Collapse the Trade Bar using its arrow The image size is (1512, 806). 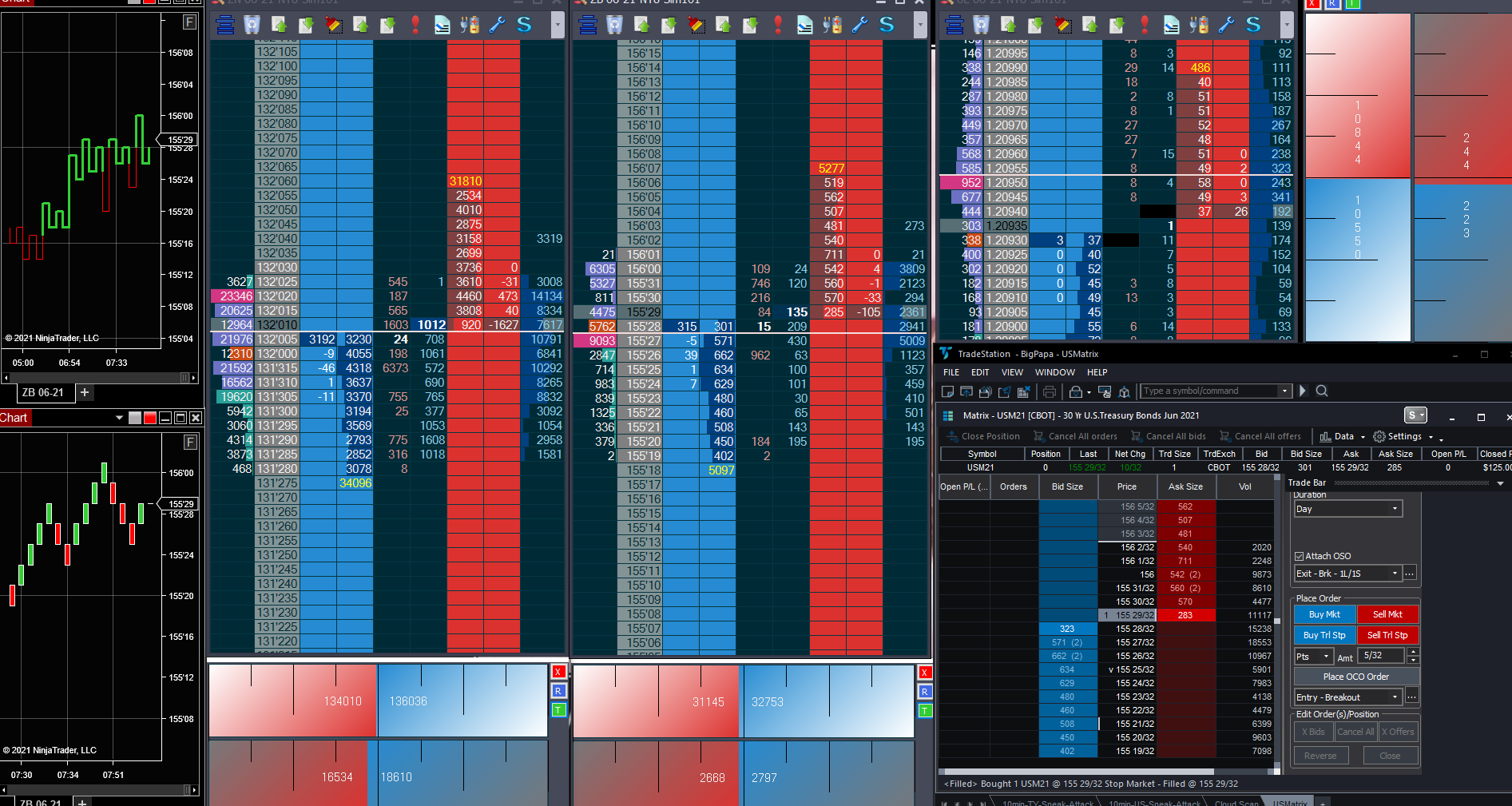[x=1500, y=483]
